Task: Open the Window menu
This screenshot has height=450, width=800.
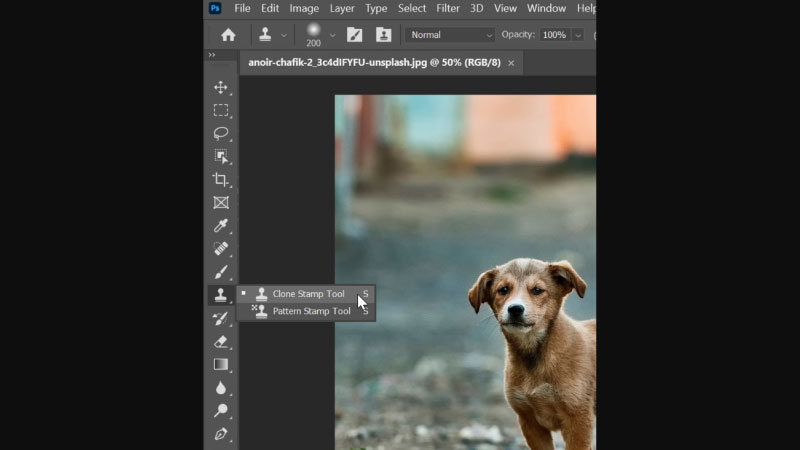Action: tap(546, 8)
